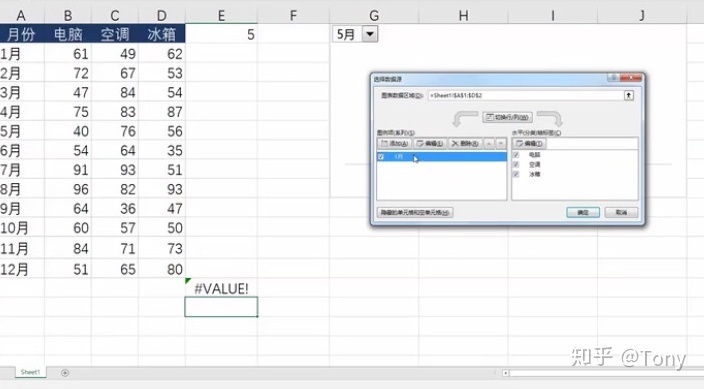This screenshot has width=704, height=389.
Task: Select column D header
Action: pos(162,16)
